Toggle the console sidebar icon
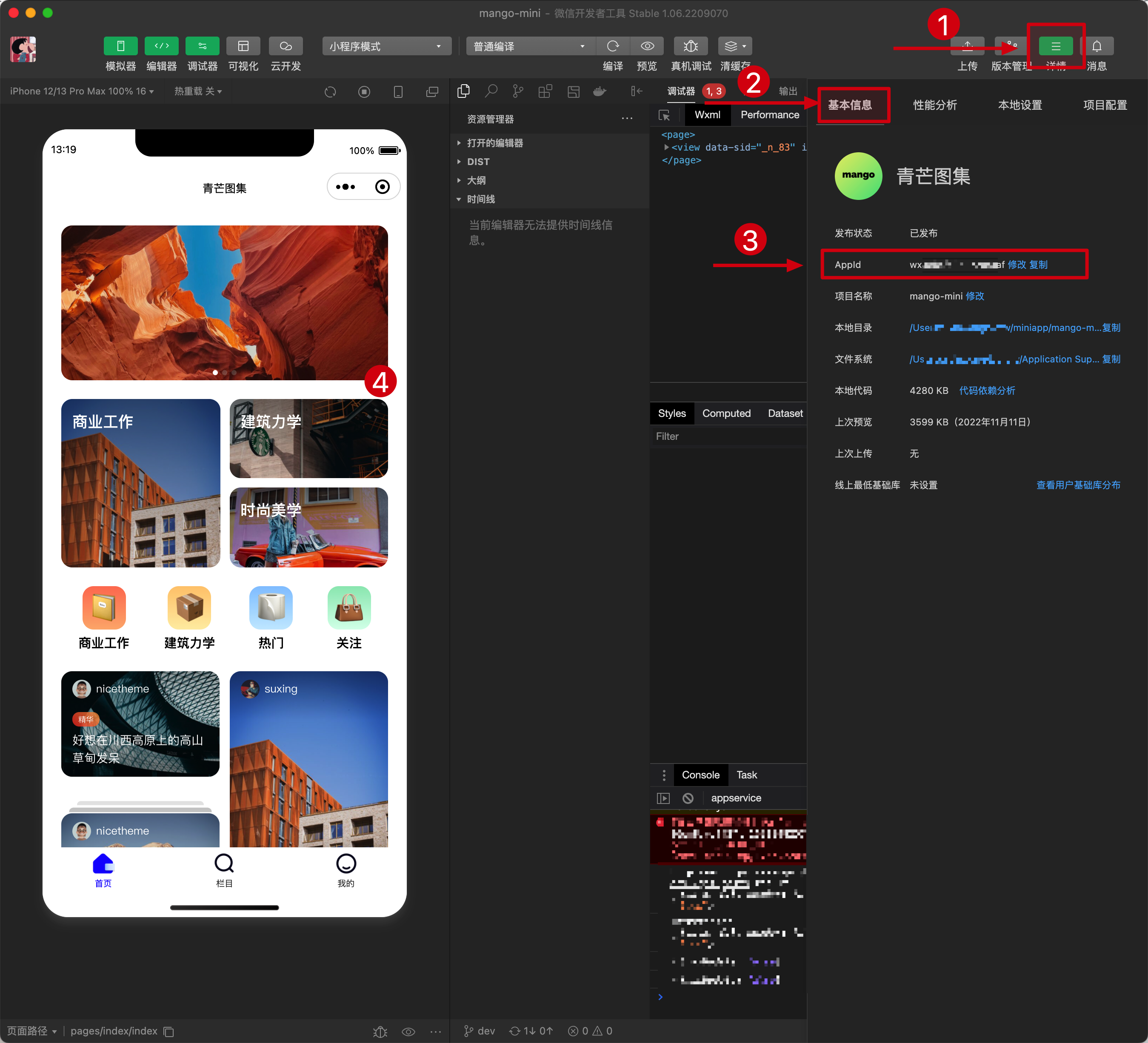The image size is (1148, 1043). pyautogui.click(x=663, y=798)
